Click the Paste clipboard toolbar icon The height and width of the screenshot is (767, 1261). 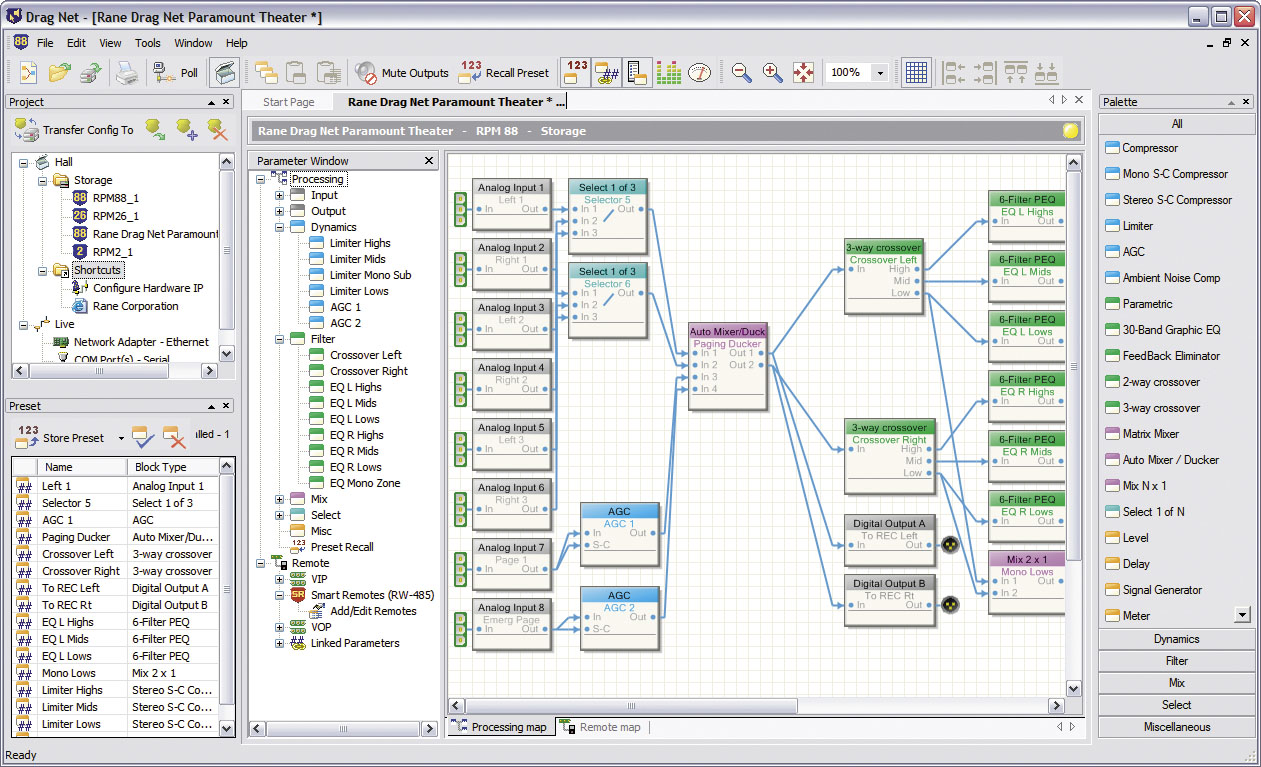coord(296,73)
